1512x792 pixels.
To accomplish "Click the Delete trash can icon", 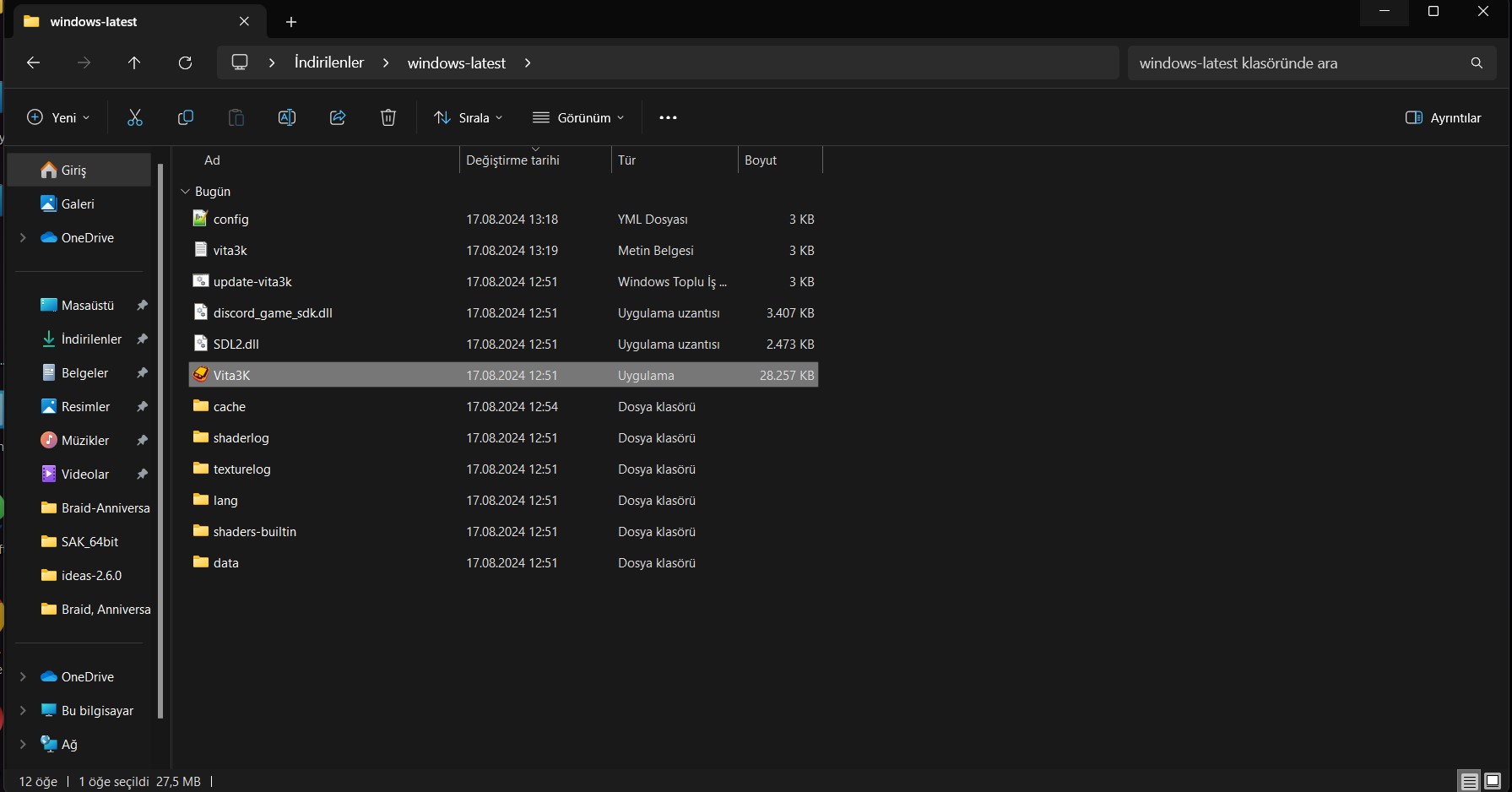I will click(388, 117).
